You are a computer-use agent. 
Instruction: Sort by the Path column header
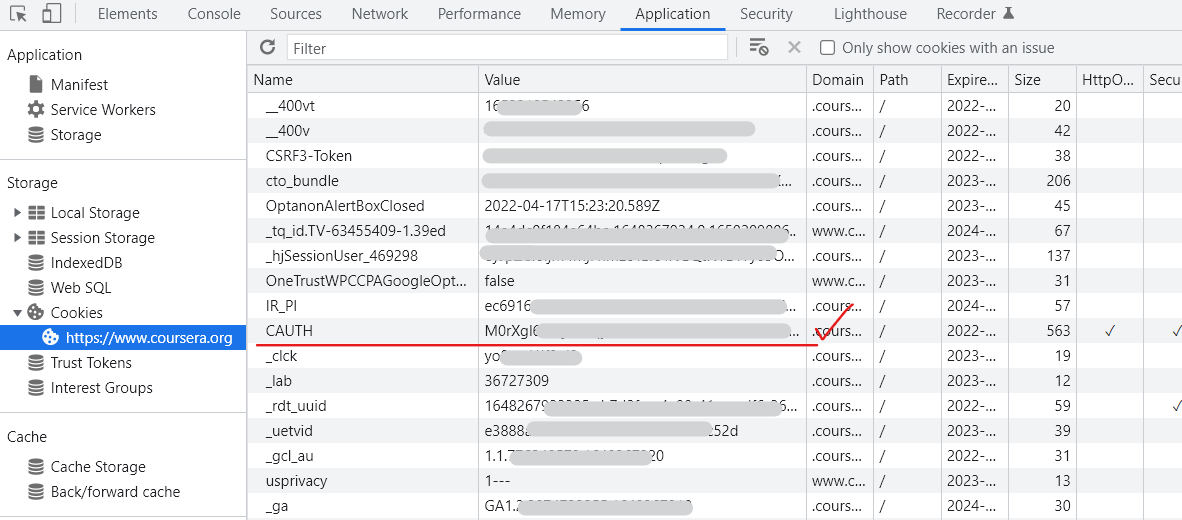click(907, 79)
